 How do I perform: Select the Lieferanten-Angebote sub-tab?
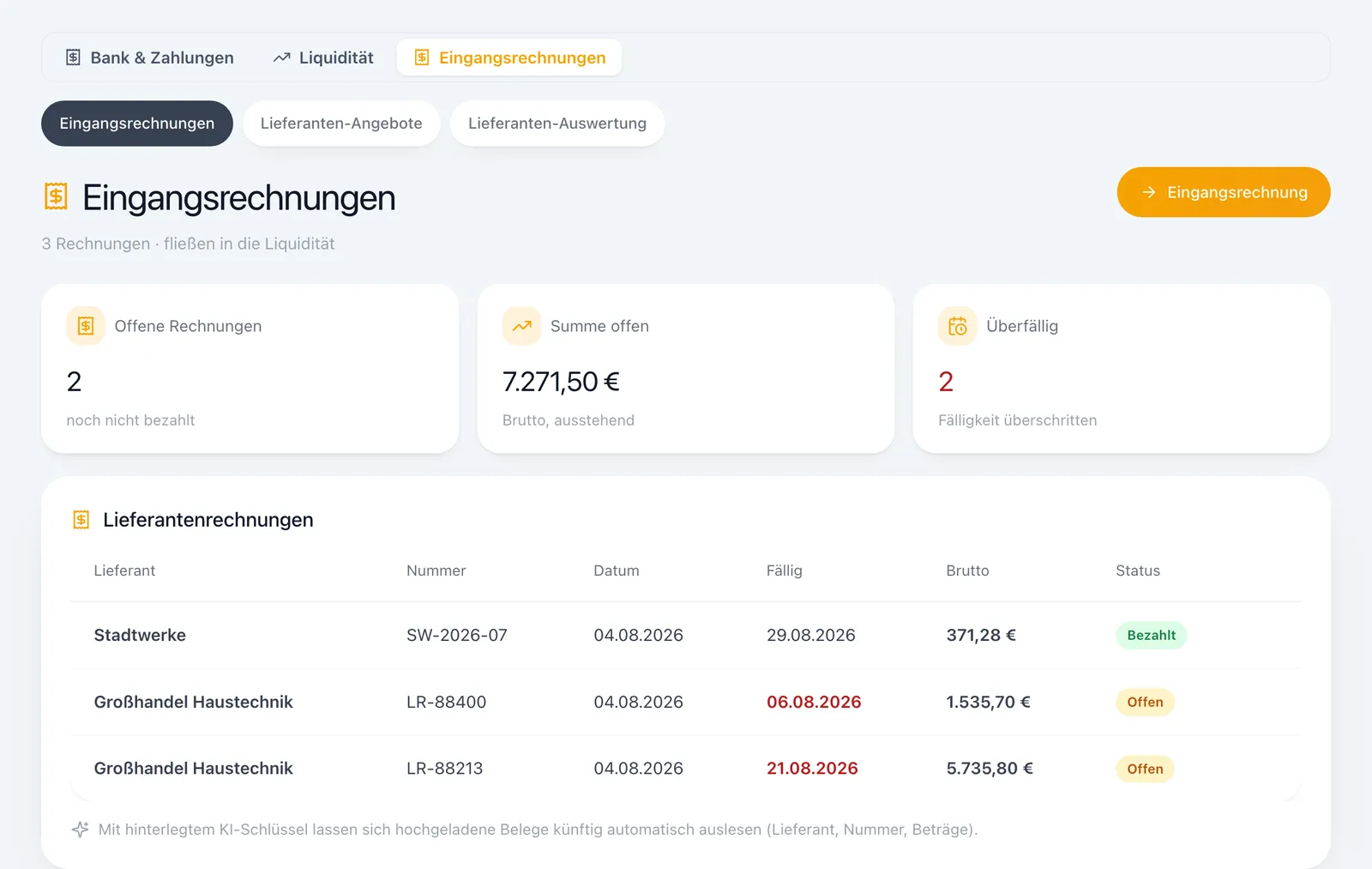341,124
